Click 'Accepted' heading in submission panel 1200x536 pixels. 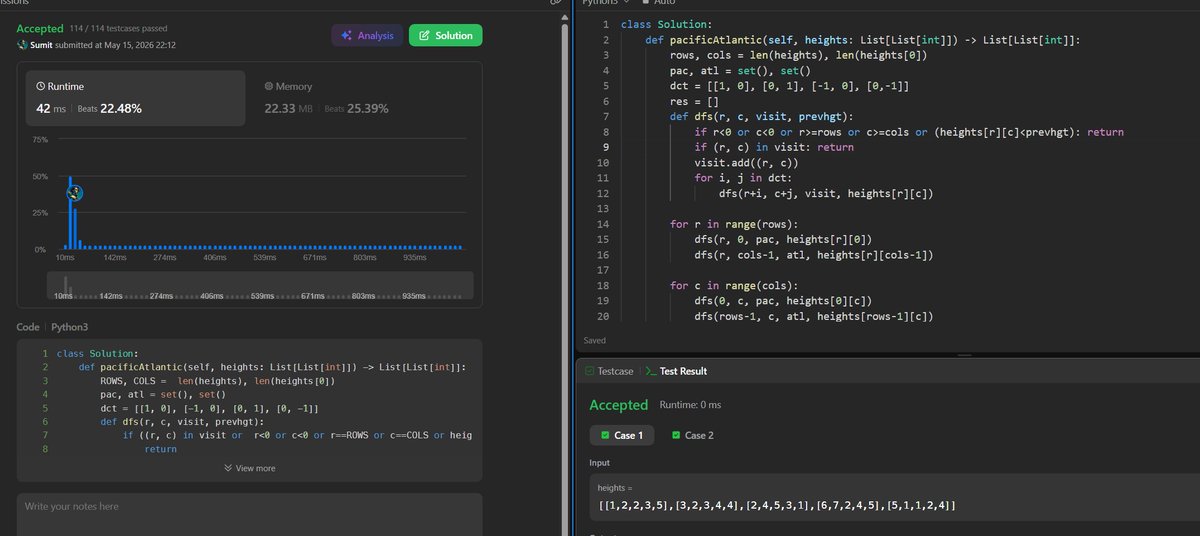(40, 29)
